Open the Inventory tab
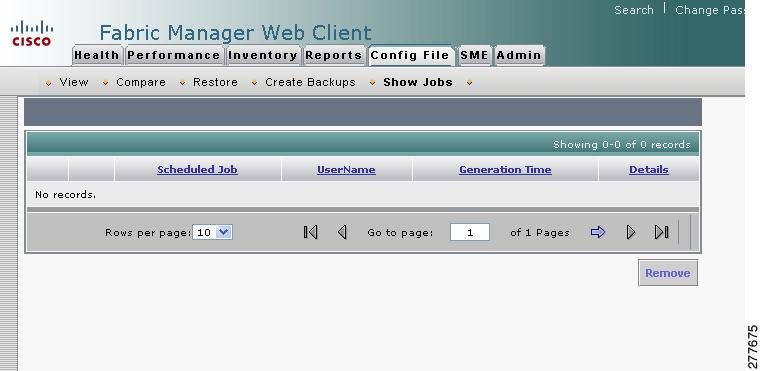The height and width of the screenshot is (371, 760). tap(263, 55)
